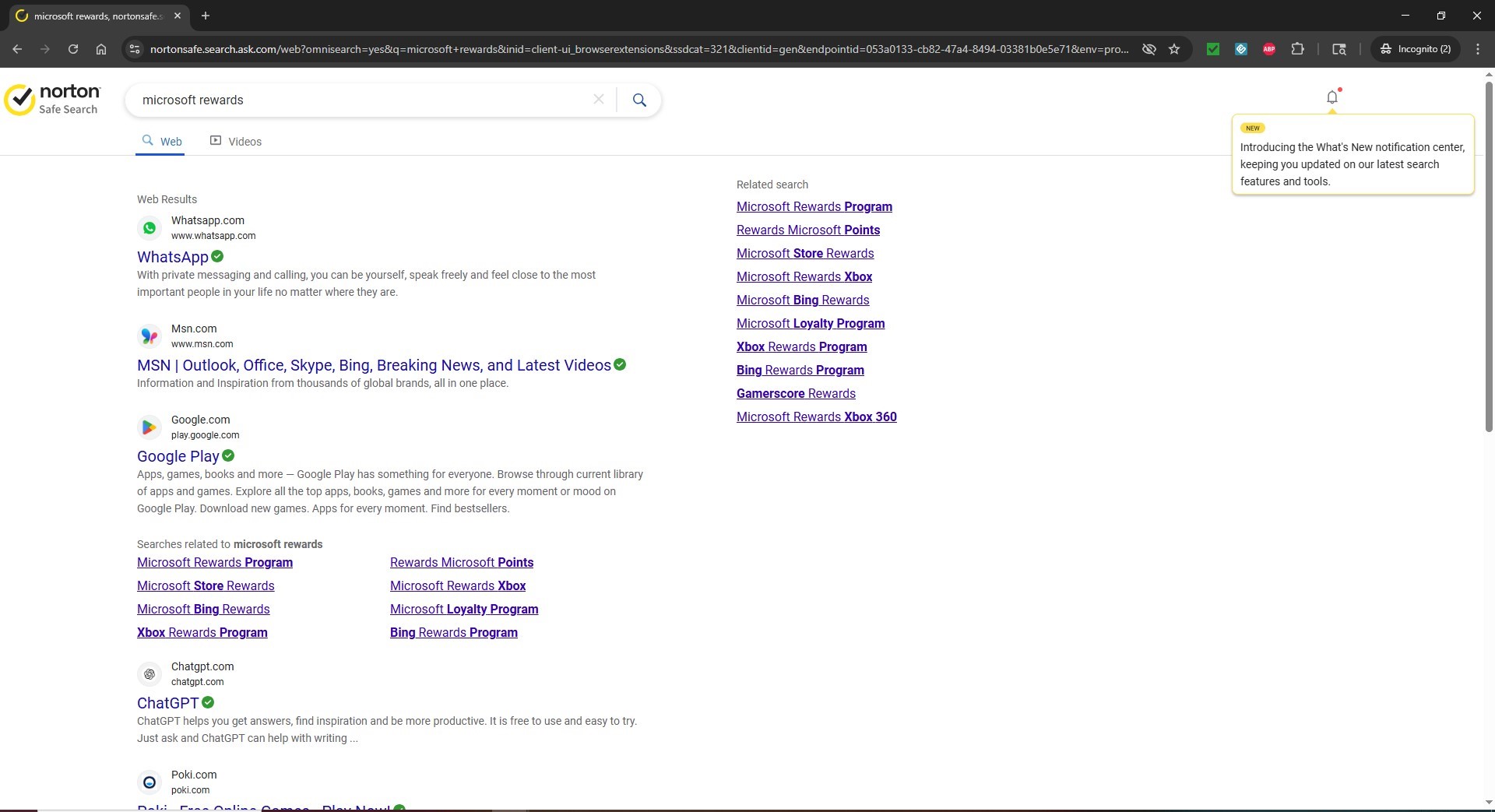
Task: Open the blue shield extension icon
Action: point(1241,49)
